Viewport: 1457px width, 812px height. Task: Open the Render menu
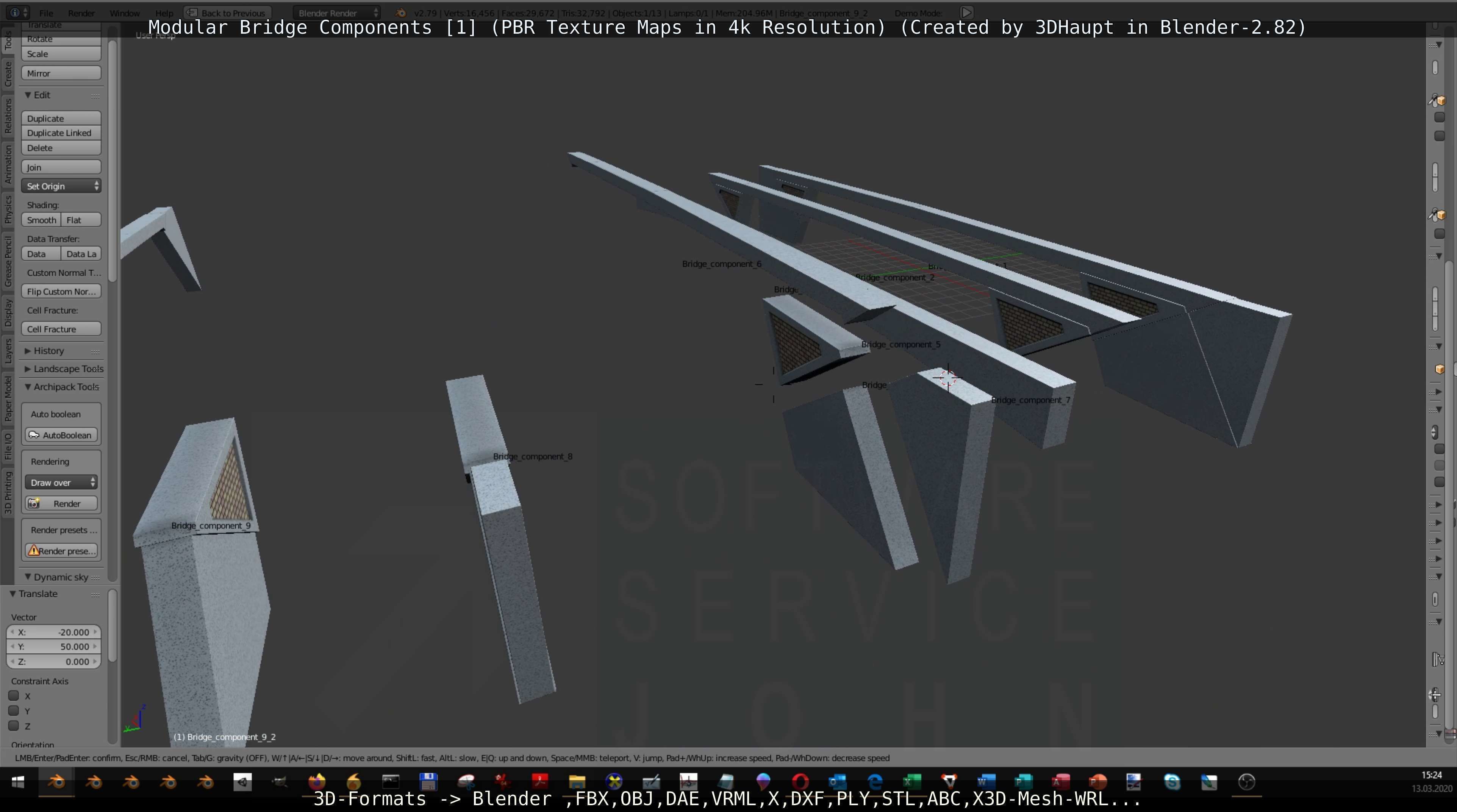[81, 13]
